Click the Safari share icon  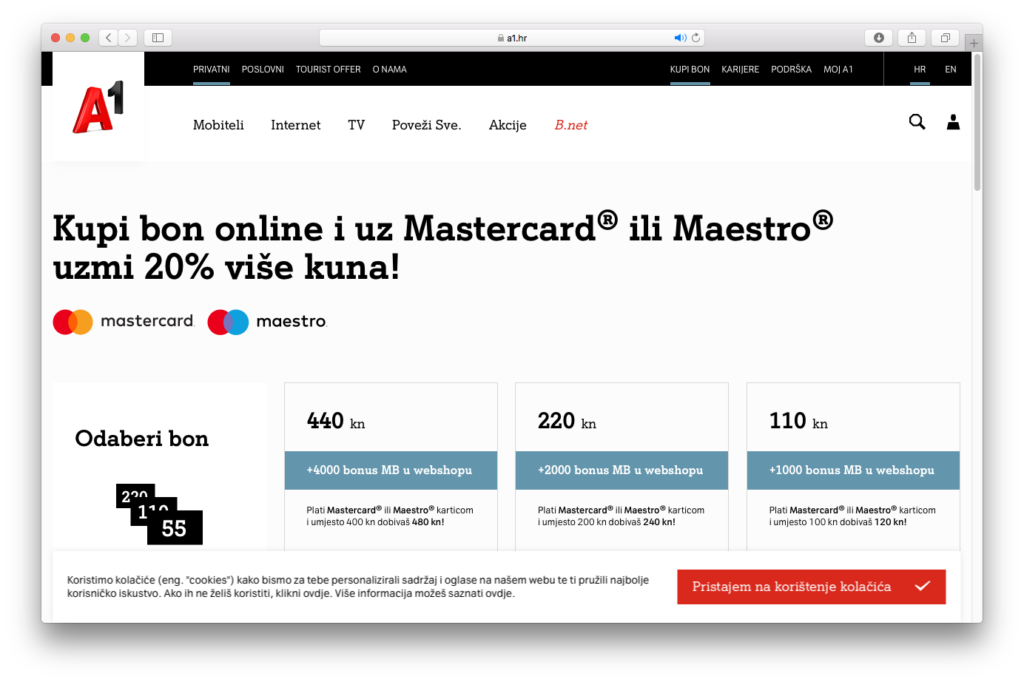pos(911,38)
